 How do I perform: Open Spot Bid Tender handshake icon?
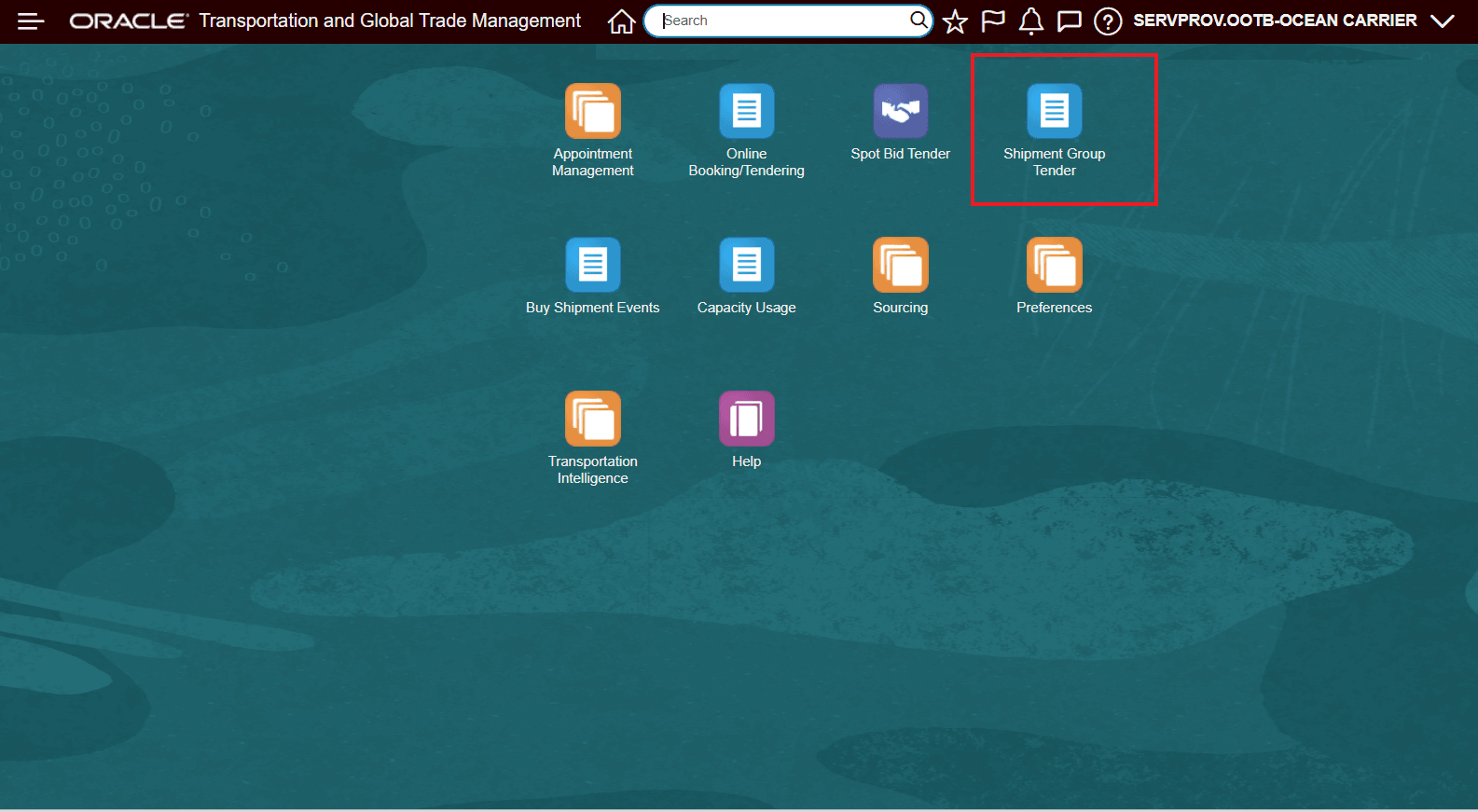click(x=901, y=111)
